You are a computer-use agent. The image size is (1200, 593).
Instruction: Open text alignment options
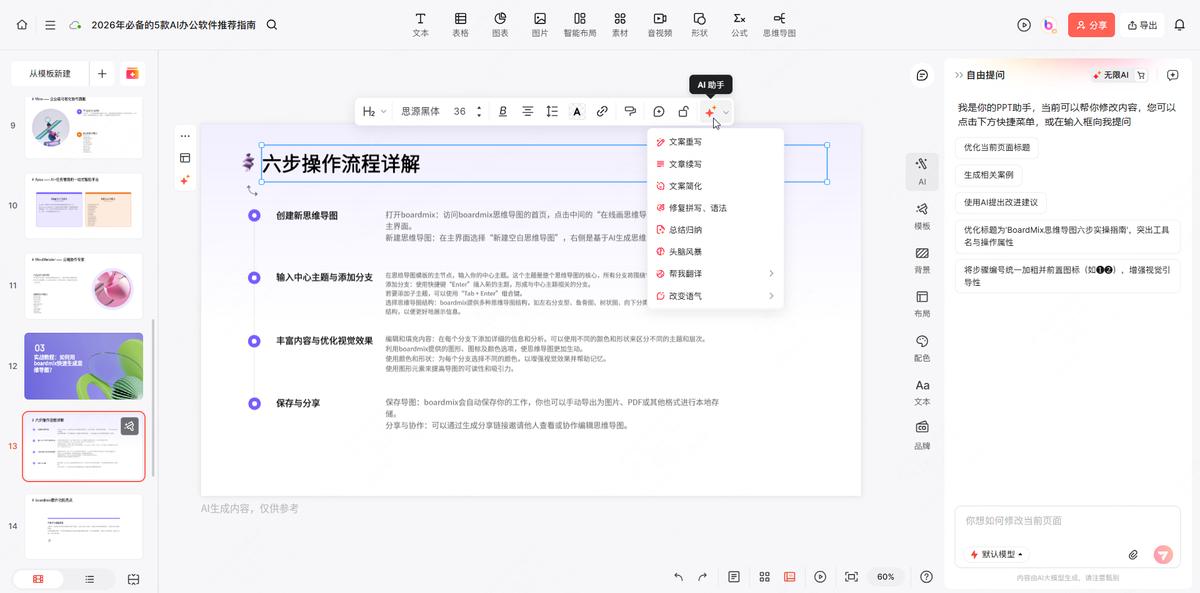point(528,112)
